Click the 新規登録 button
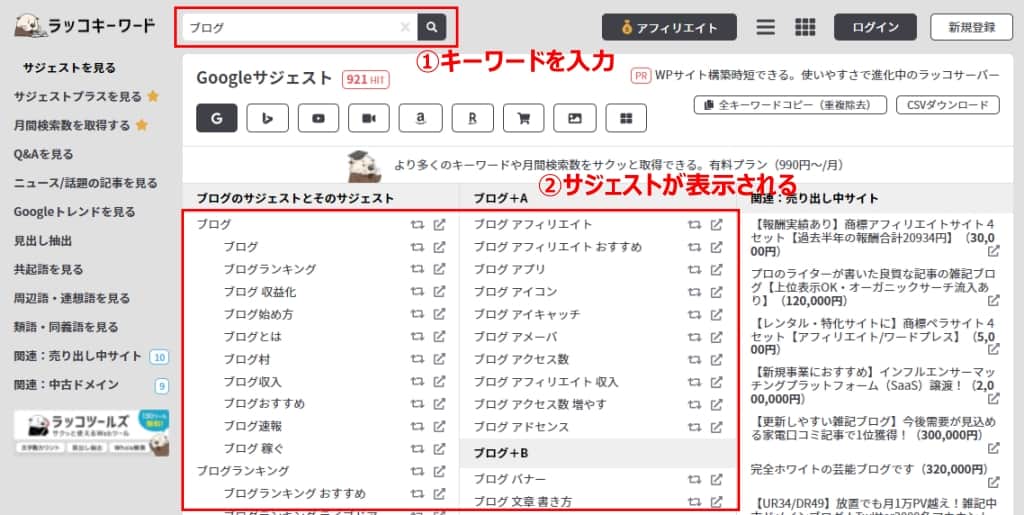1024x515 pixels. pos(972,27)
